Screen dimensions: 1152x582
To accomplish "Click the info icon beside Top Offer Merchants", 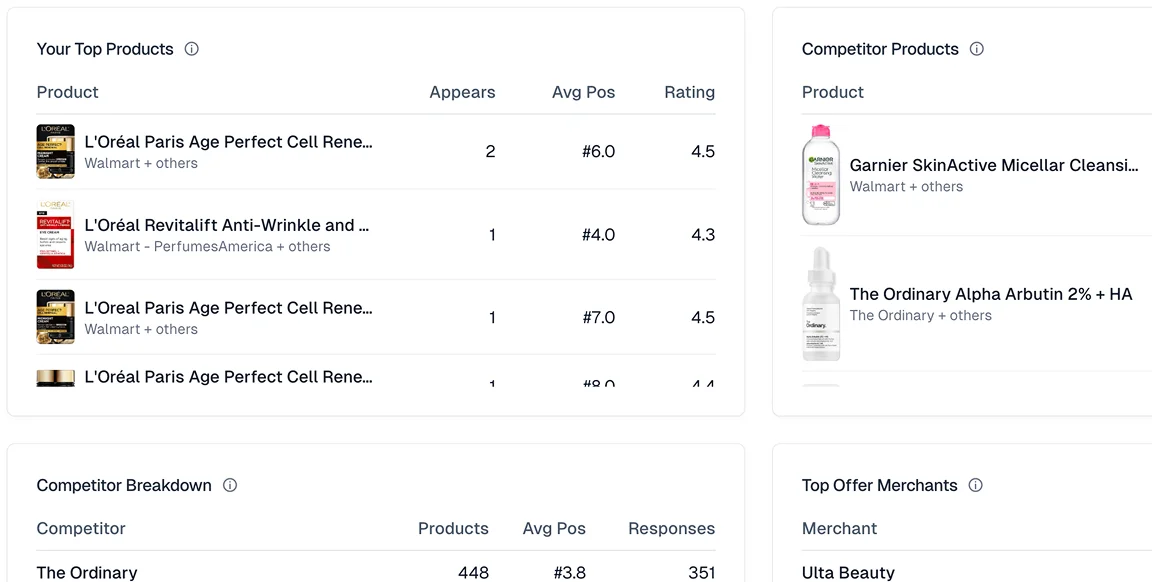I will (975, 485).
